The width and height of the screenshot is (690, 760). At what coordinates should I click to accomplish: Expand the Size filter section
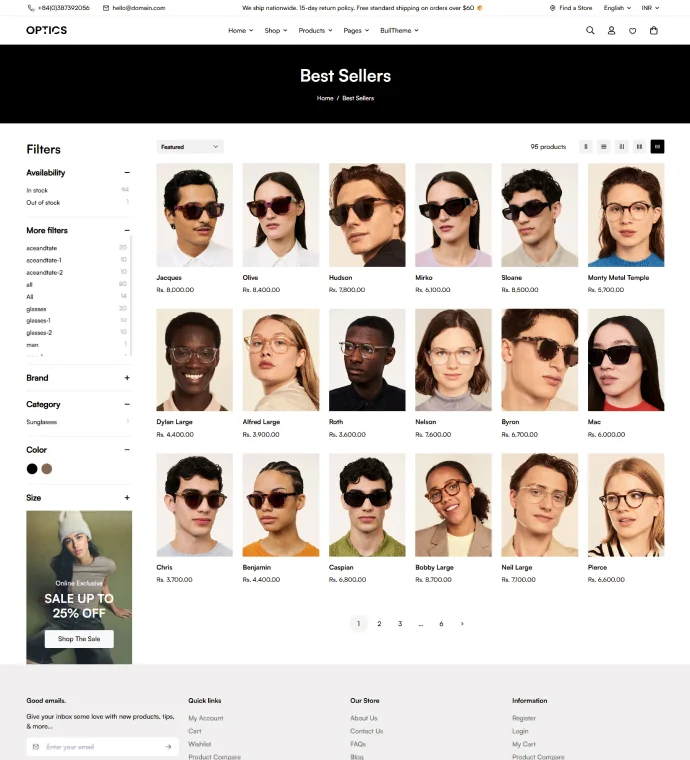127,498
